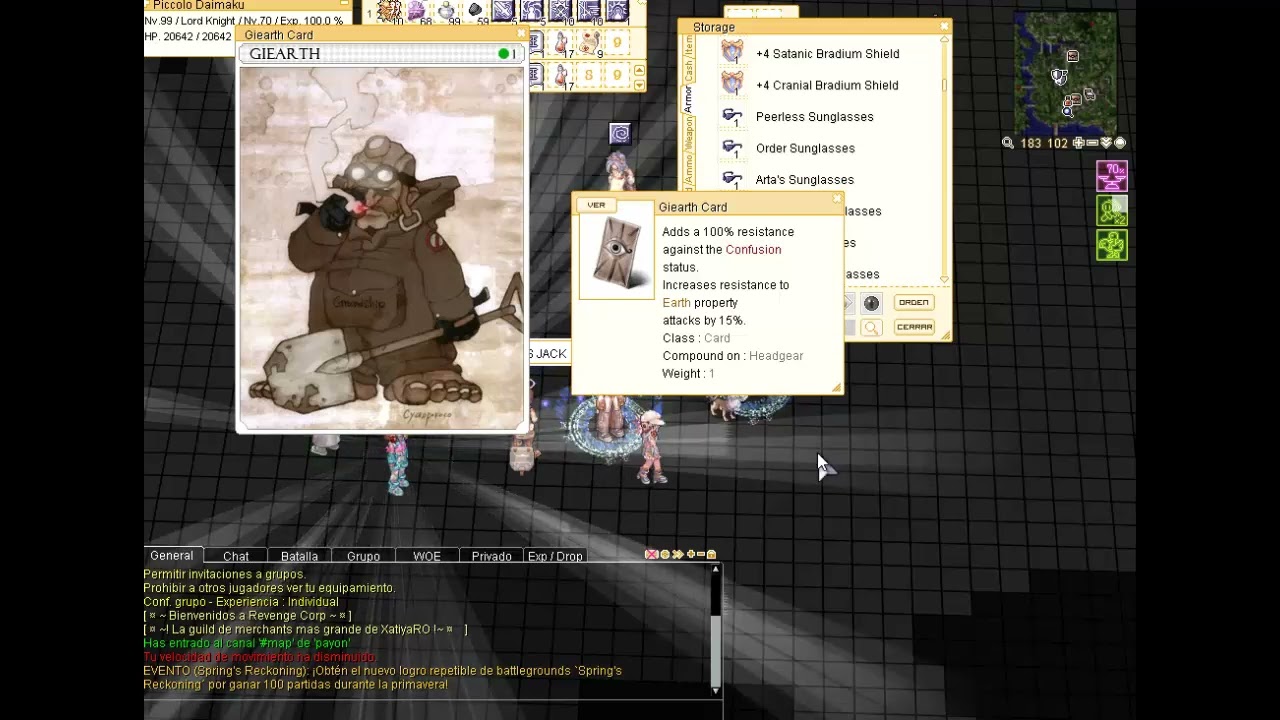Zoom out minimap with minus icon

point(1092,143)
